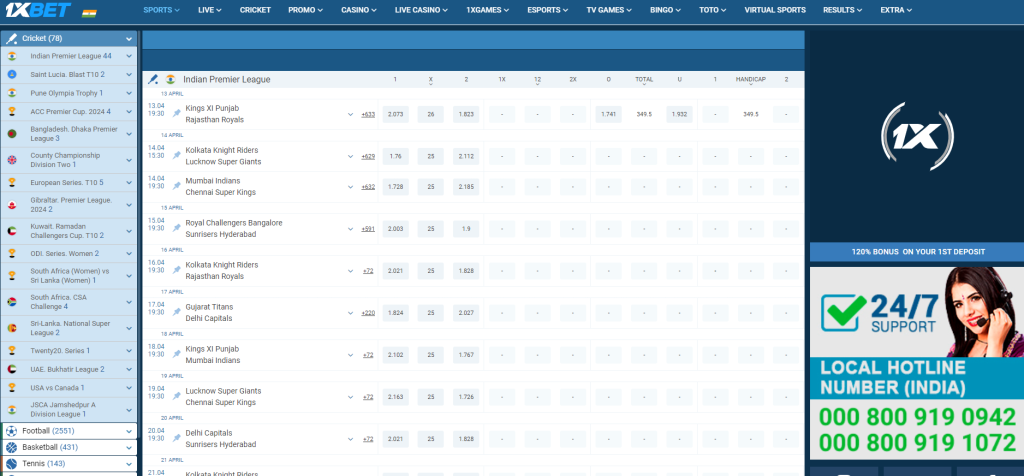This screenshot has width=1024, height=476.
Task: Click the 1XBET logo
Action: click(x=38, y=10)
